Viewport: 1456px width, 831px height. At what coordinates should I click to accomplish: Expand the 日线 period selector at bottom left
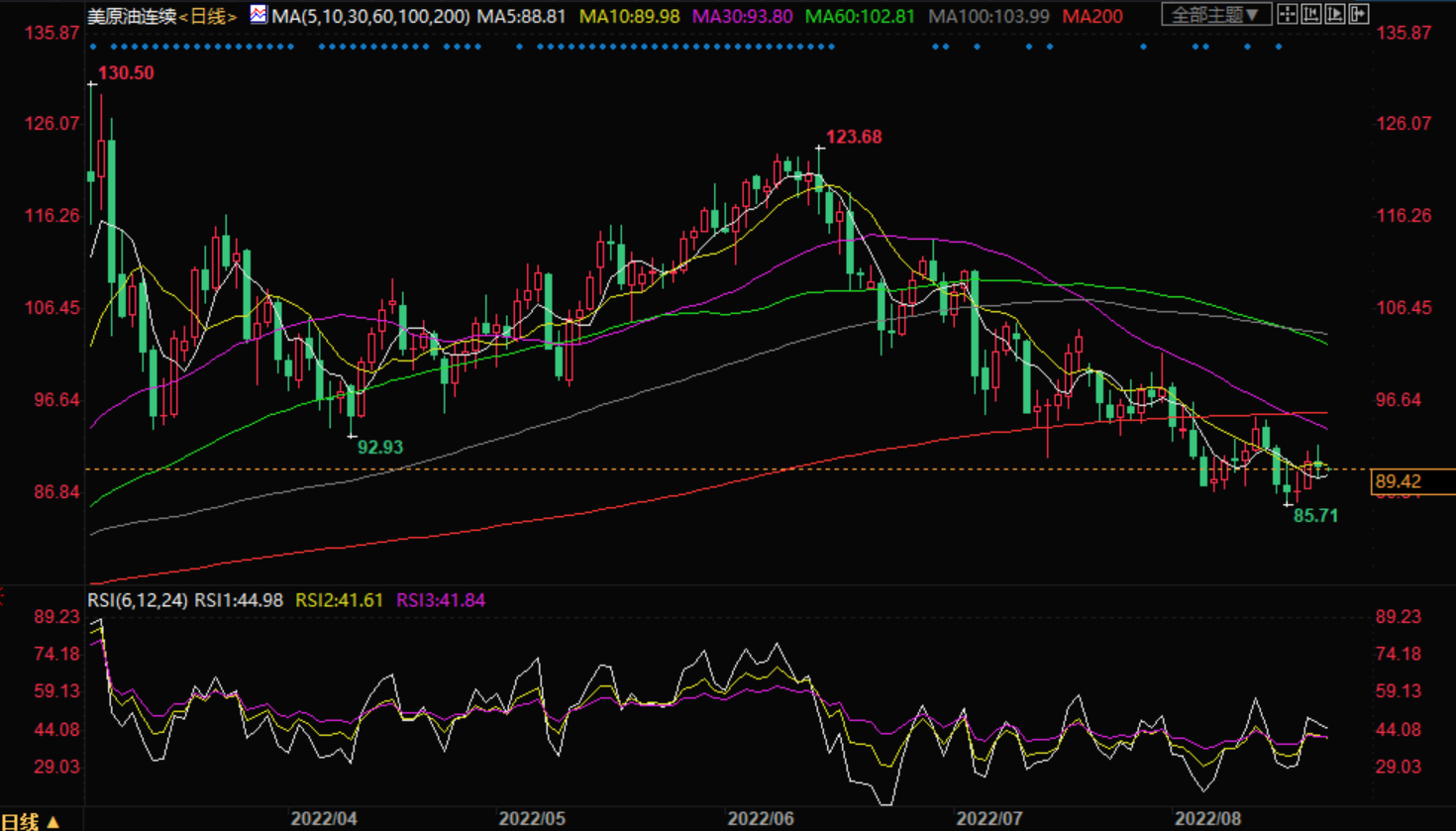coord(31,821)
